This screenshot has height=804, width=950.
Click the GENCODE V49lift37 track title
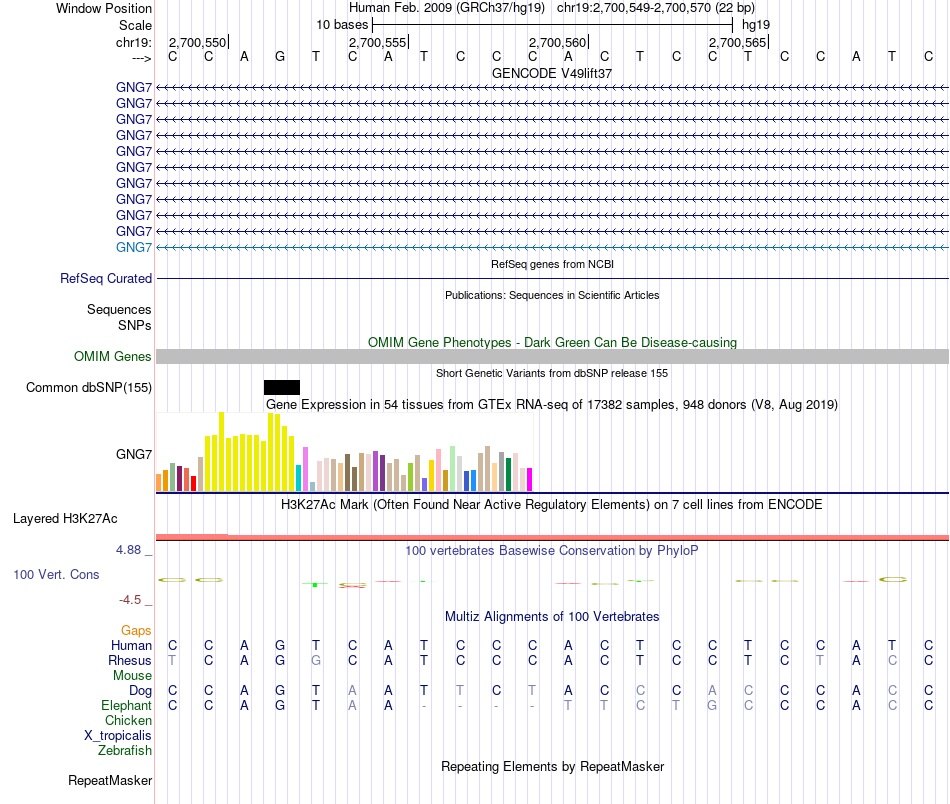(552, 73)
